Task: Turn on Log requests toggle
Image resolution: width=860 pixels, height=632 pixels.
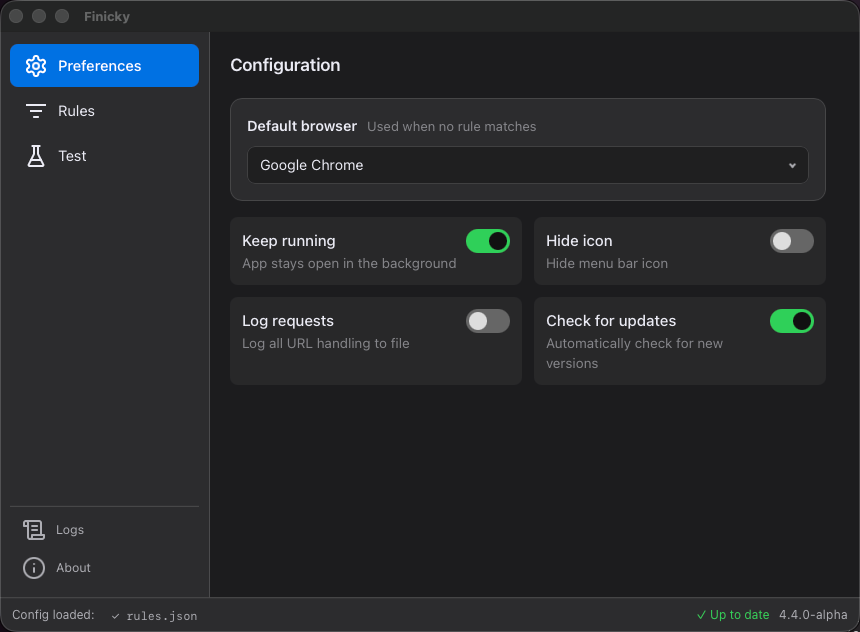Action: click(x=488, y=321)
